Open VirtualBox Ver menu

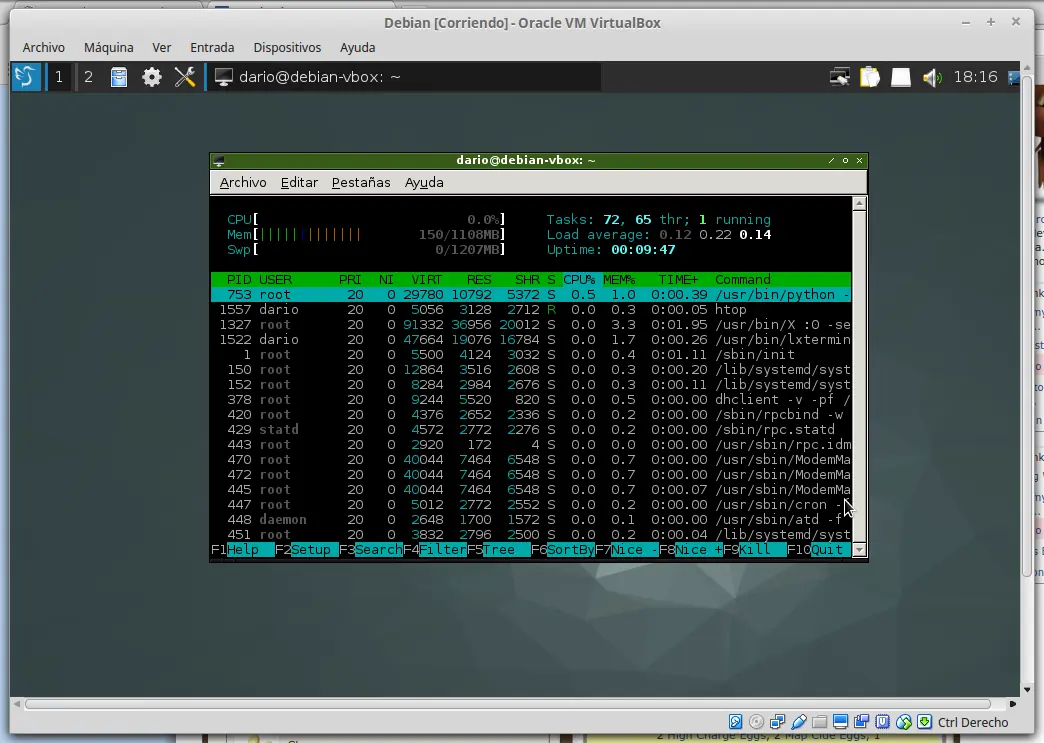(x=162, y=47)
